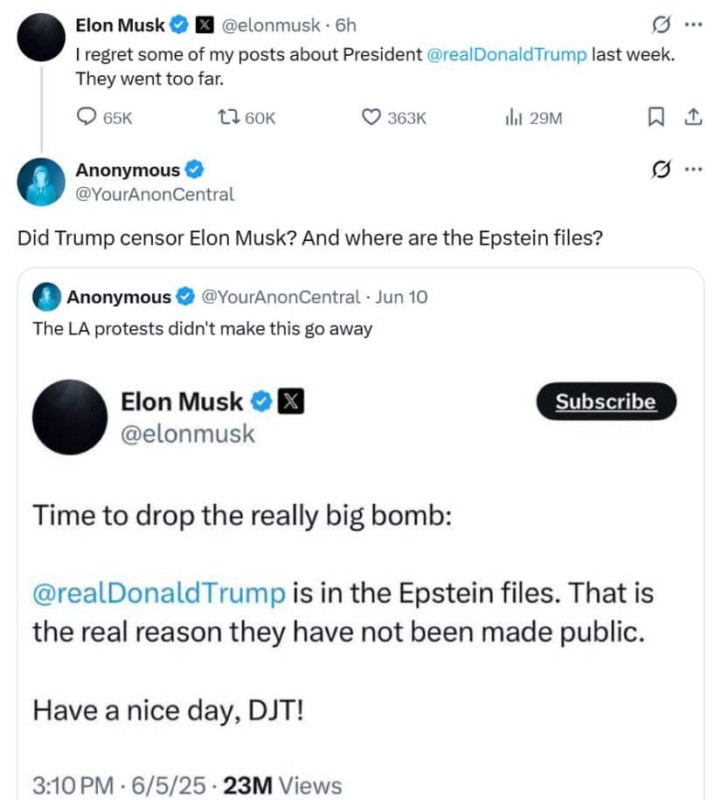721x800 pixels.
Task: Open @realDonaldTrump mention in quoted screenshot
Action: tap(159, 593)
